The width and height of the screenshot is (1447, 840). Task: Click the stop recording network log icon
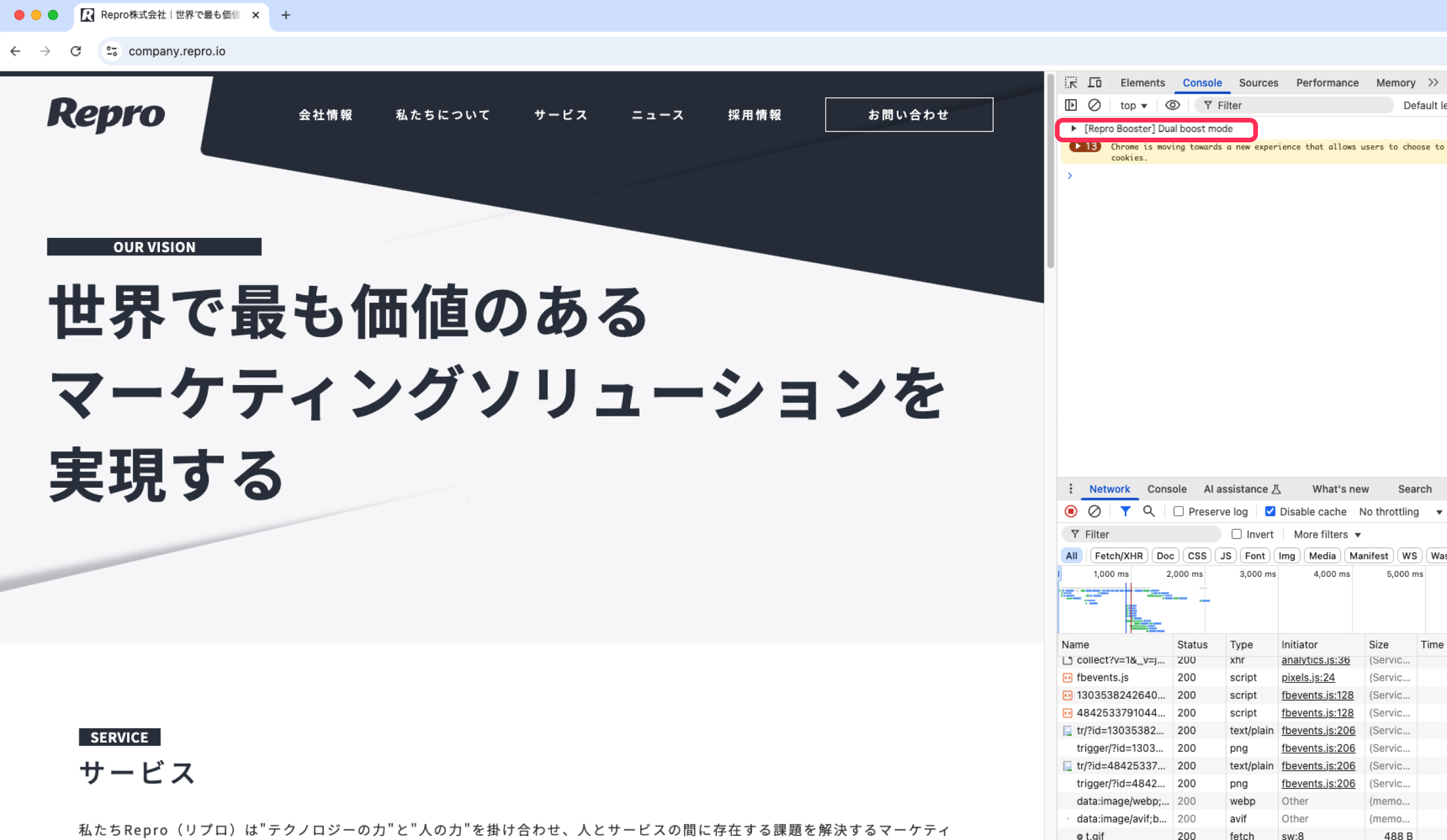(x=1071, y=512)
